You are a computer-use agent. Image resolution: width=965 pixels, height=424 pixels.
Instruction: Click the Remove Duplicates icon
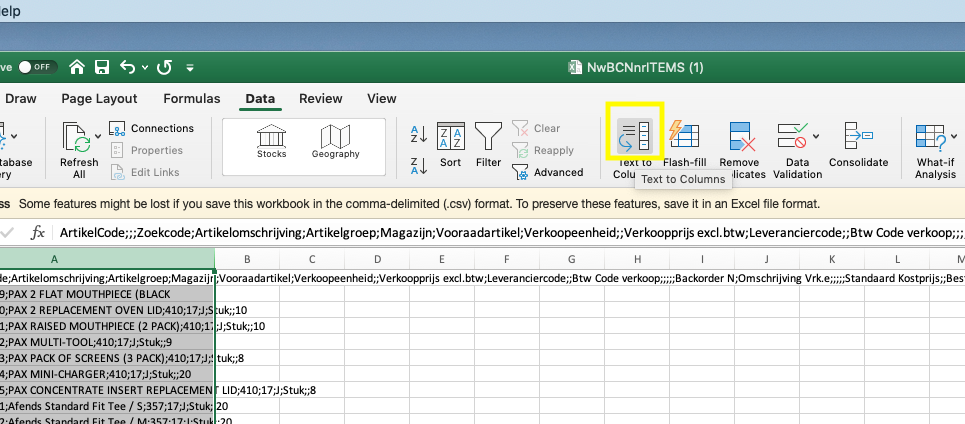click(x=742, y=137)
